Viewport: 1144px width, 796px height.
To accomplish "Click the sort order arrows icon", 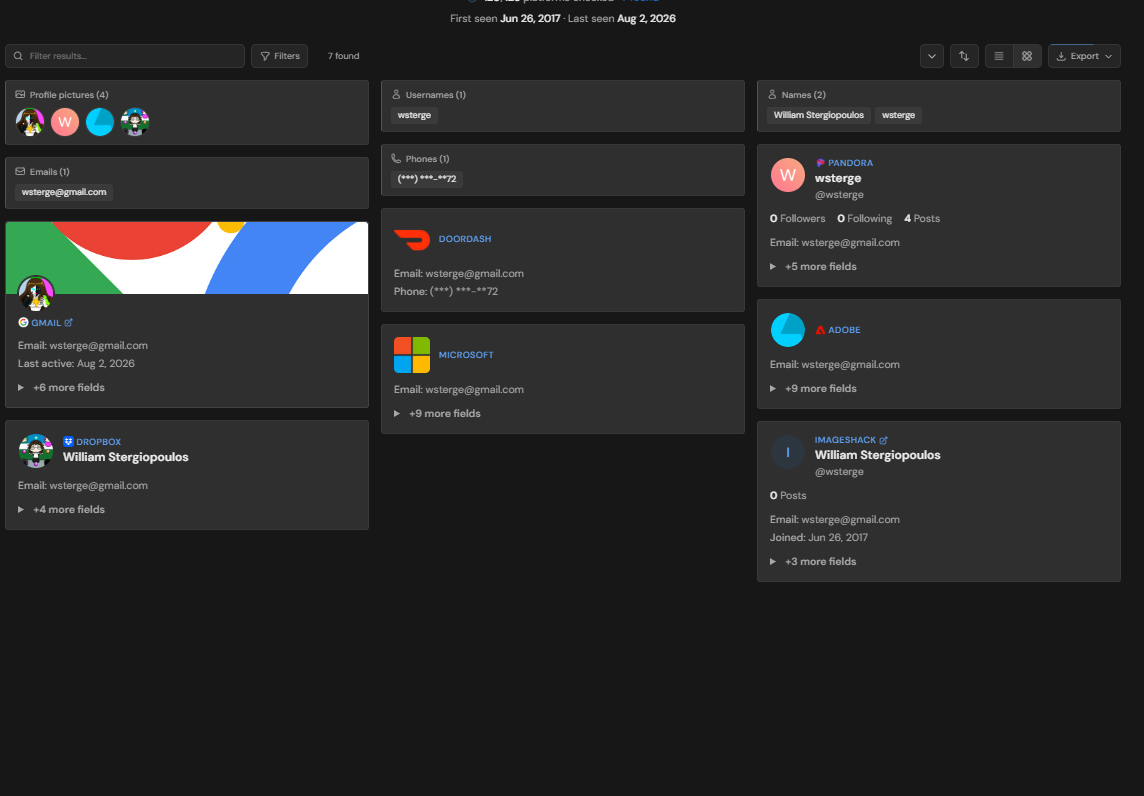I will tap(964, 56).
